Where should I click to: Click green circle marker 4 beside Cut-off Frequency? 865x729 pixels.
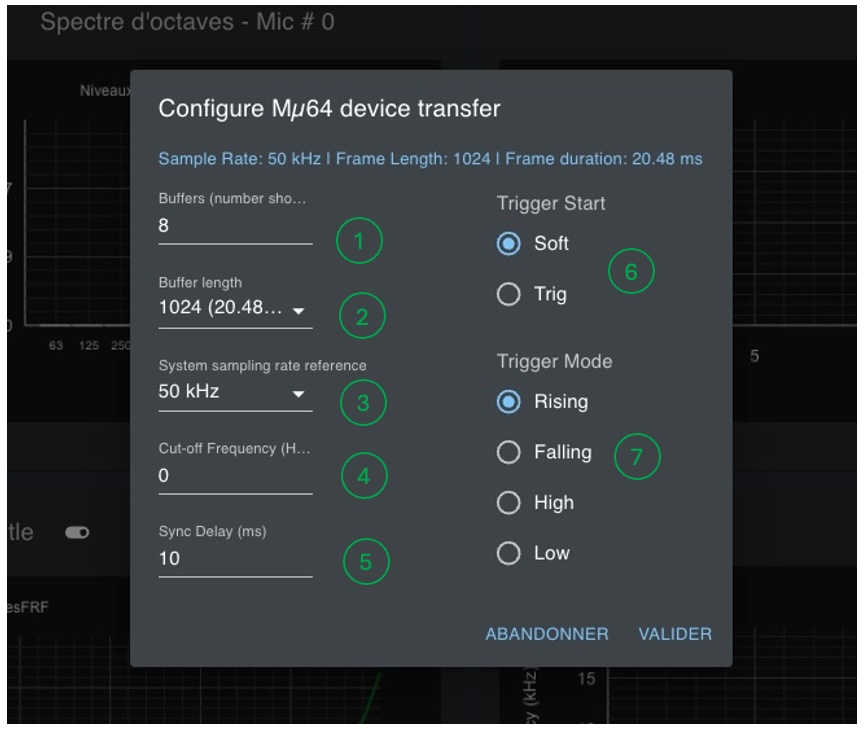point(364,477)
